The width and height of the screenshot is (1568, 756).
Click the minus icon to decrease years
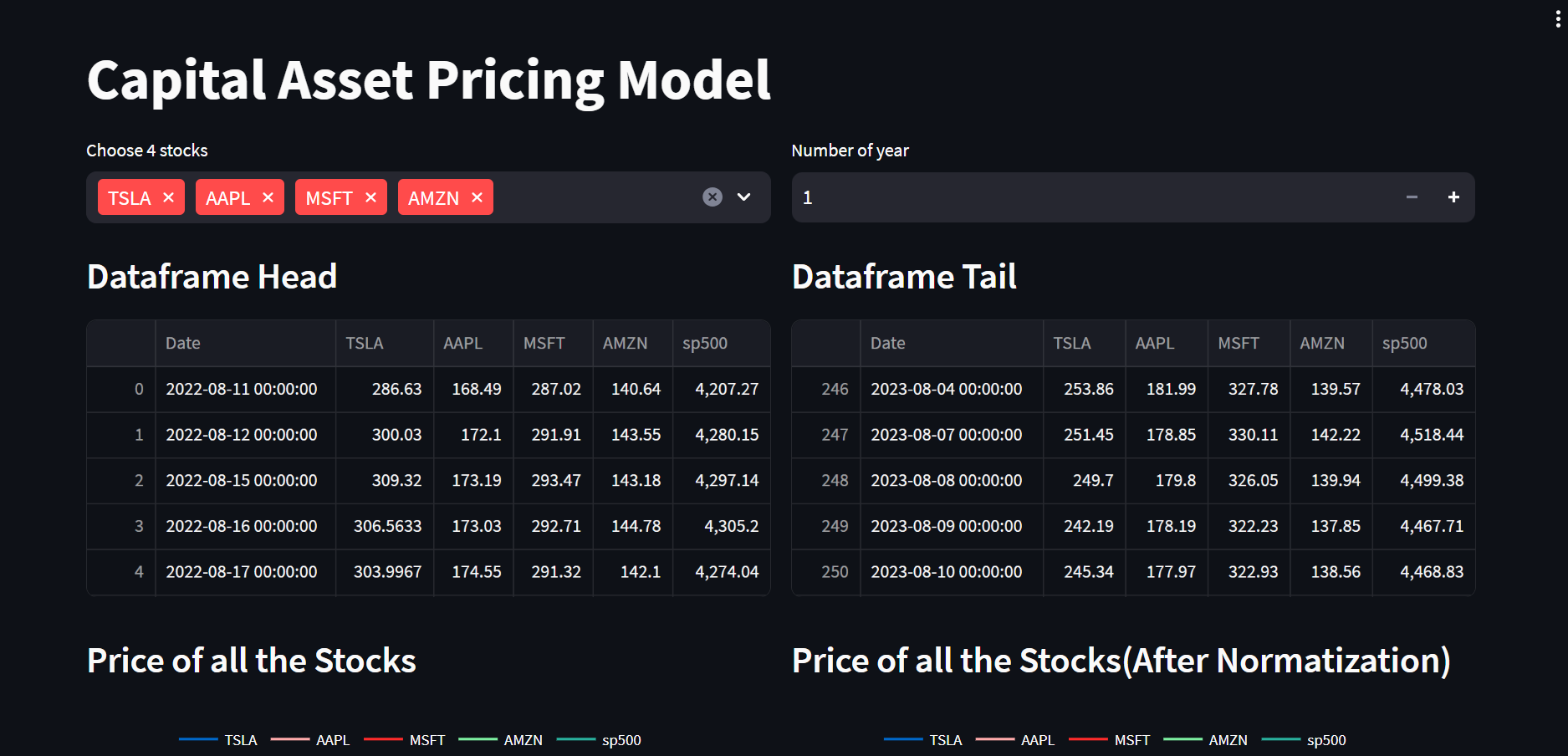[1412, 197]
